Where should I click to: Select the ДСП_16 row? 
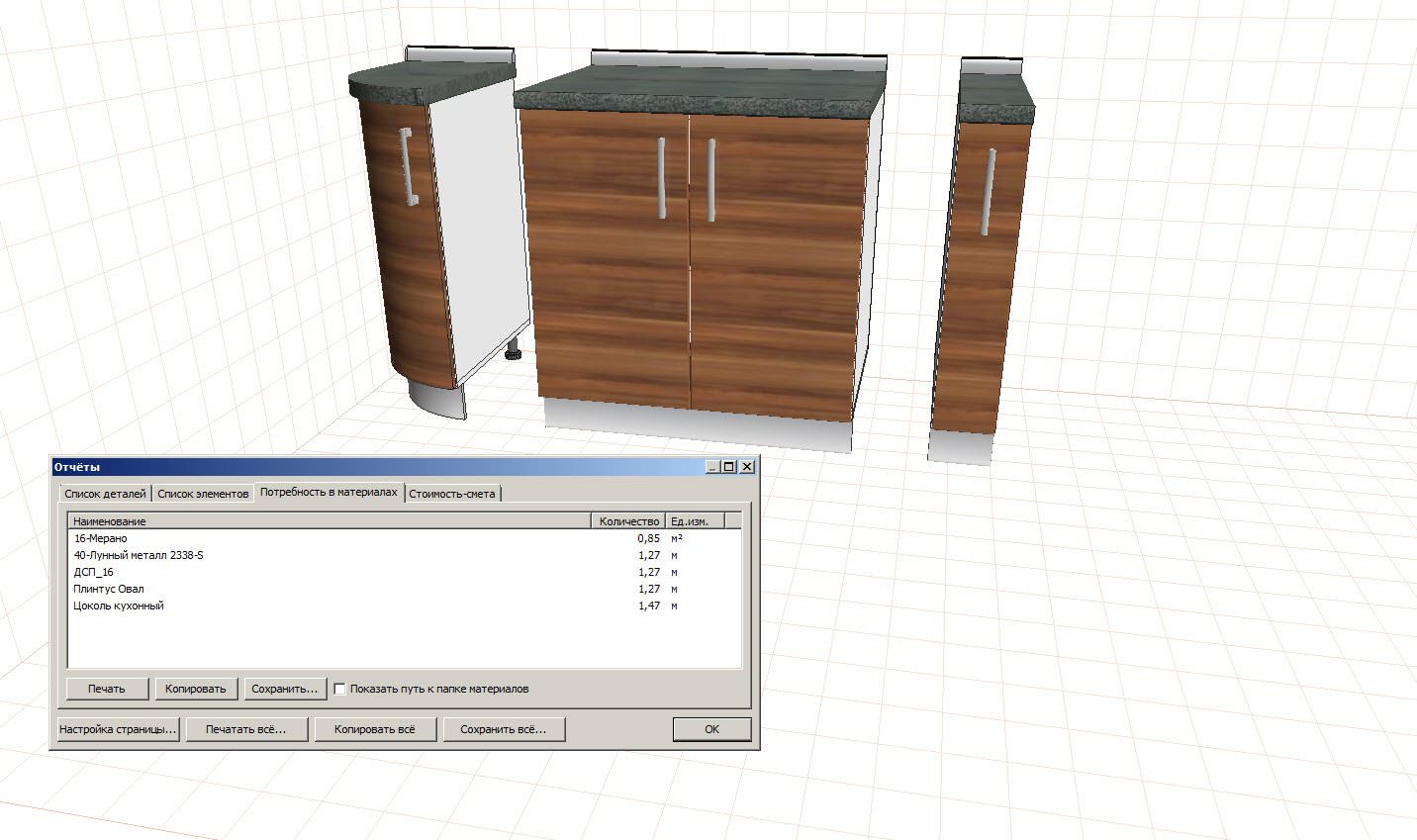point(404,572)
